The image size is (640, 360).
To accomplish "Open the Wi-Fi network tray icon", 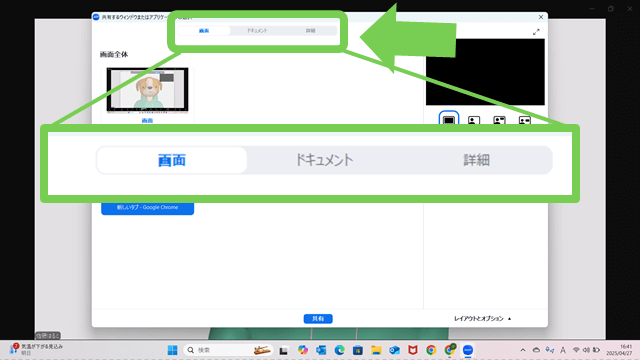I will pos(576,350).
